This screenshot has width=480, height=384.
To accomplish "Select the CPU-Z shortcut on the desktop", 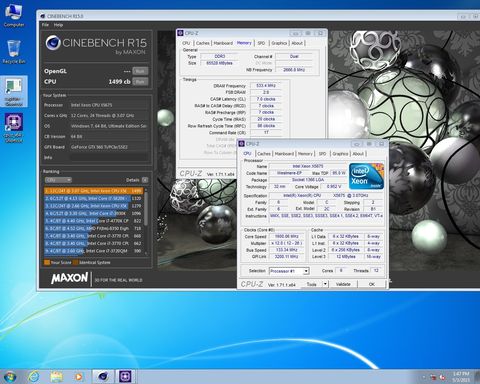I will [x=14, y=128].
